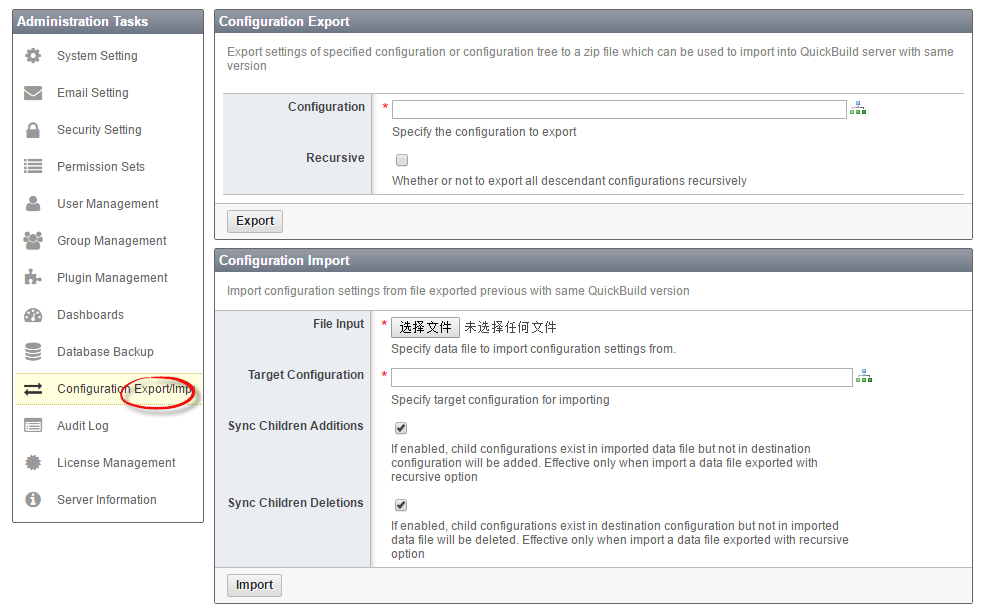Click the 'Recursive' field label

[335, 158]
